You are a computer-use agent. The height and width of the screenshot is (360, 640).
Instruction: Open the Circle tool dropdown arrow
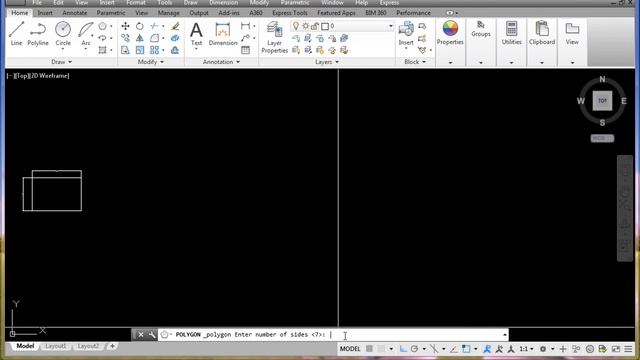coord(63,49)
